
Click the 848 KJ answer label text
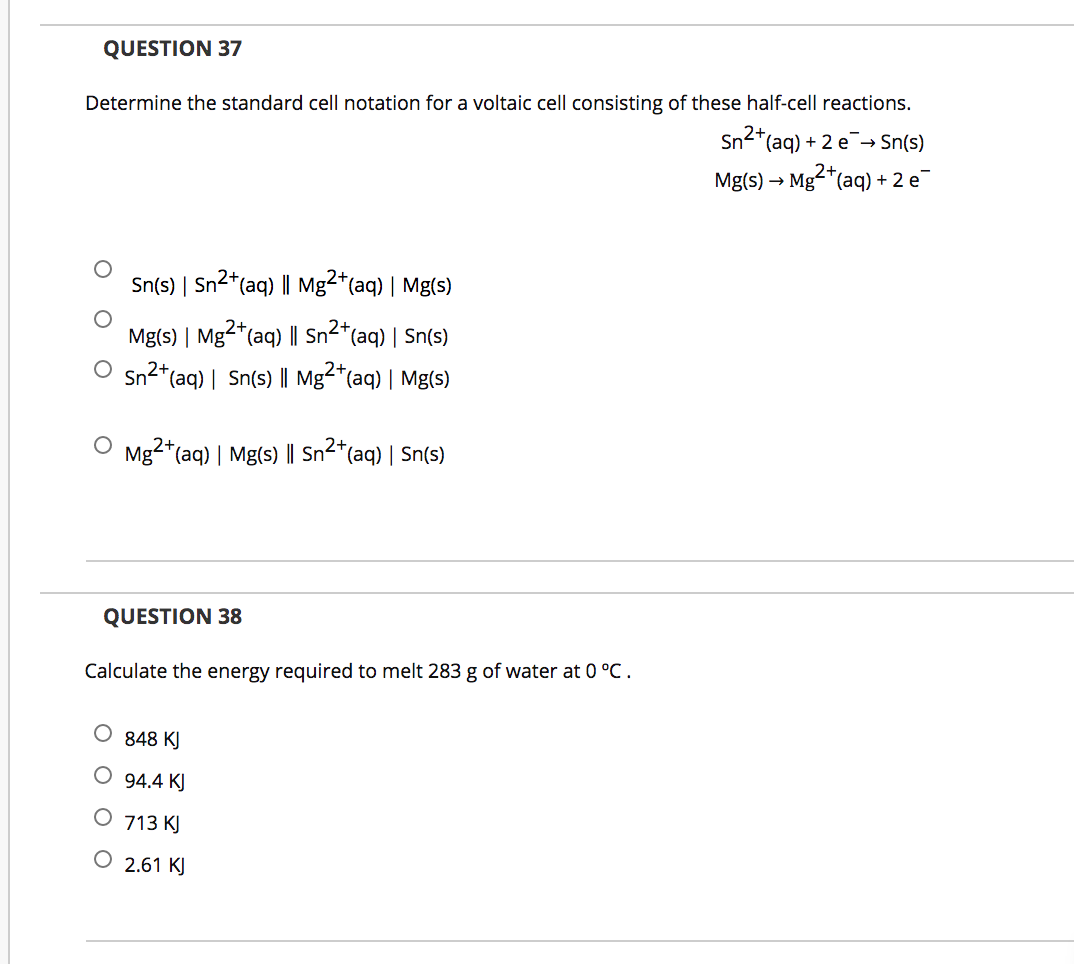150,739
